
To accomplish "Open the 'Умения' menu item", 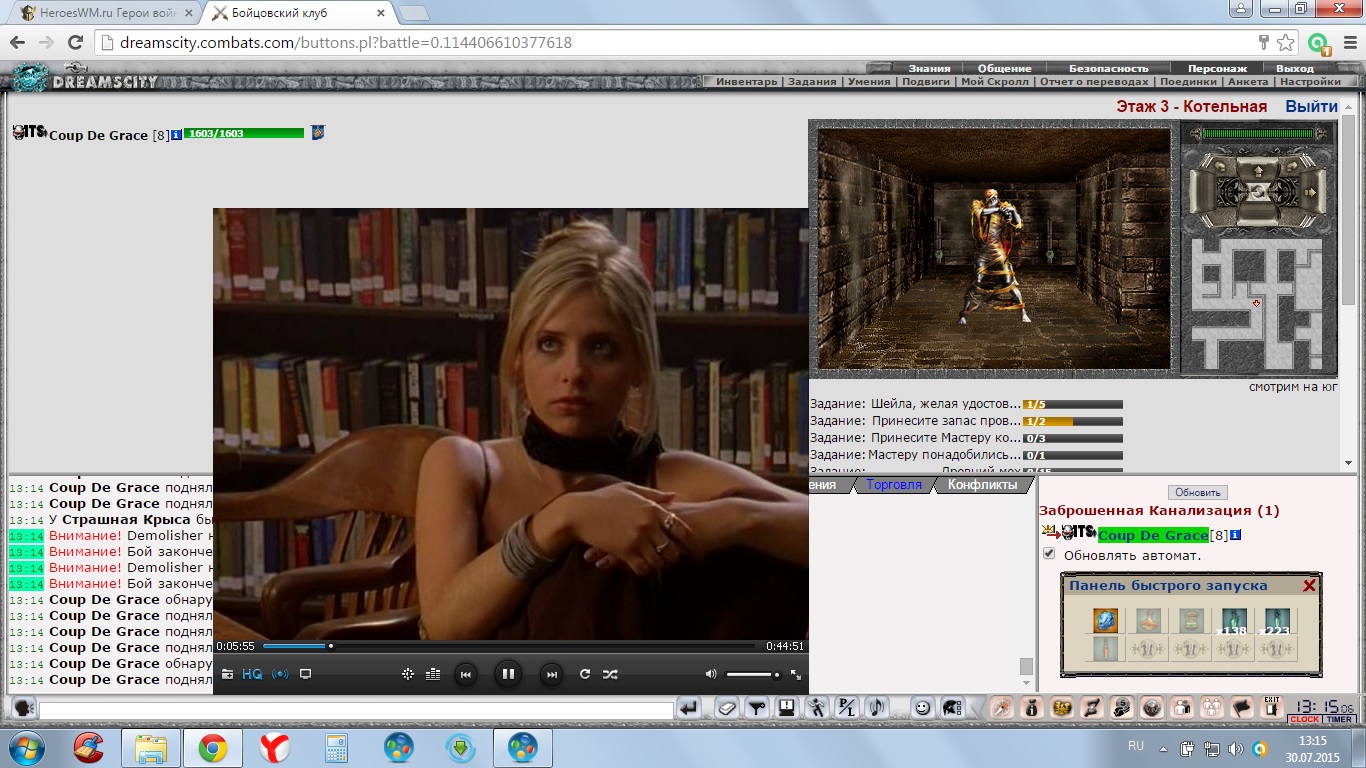I will (869, 82).
